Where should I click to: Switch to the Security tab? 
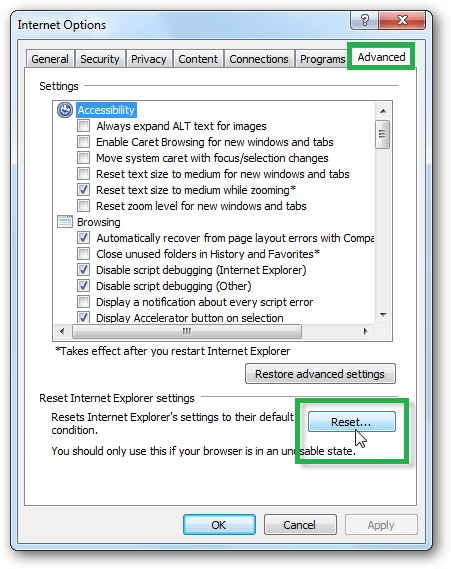tap(100, 59)
